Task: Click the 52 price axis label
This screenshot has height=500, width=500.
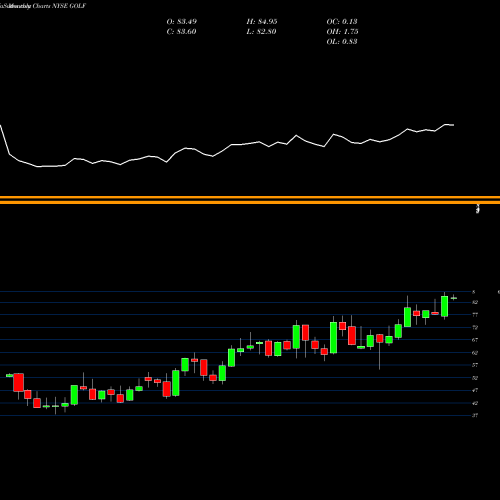Action: point(475,378)
